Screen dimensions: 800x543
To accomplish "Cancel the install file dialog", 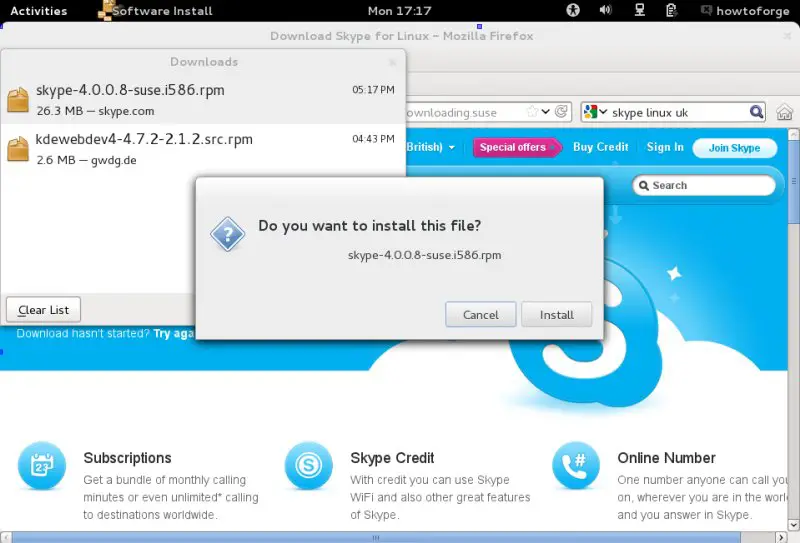I will pyautogui.click(x=481, y=314).
